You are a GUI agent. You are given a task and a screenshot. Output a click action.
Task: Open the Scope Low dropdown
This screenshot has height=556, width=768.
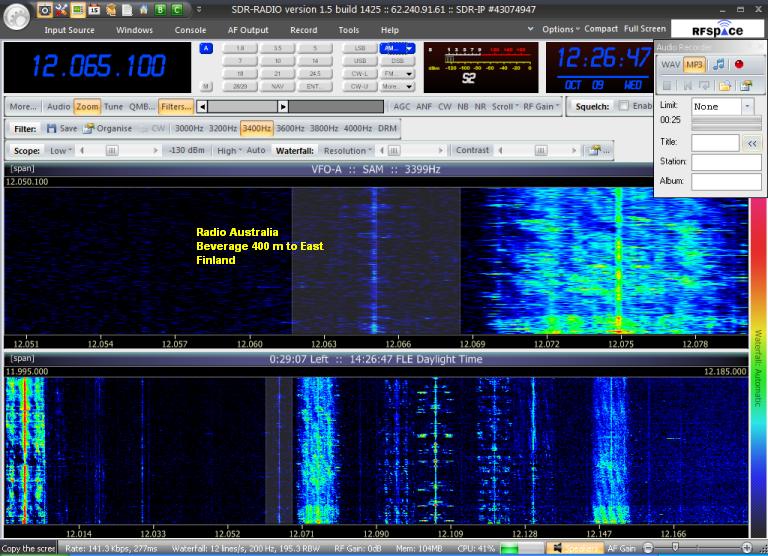pyautogui.click(x=61, y=151)
